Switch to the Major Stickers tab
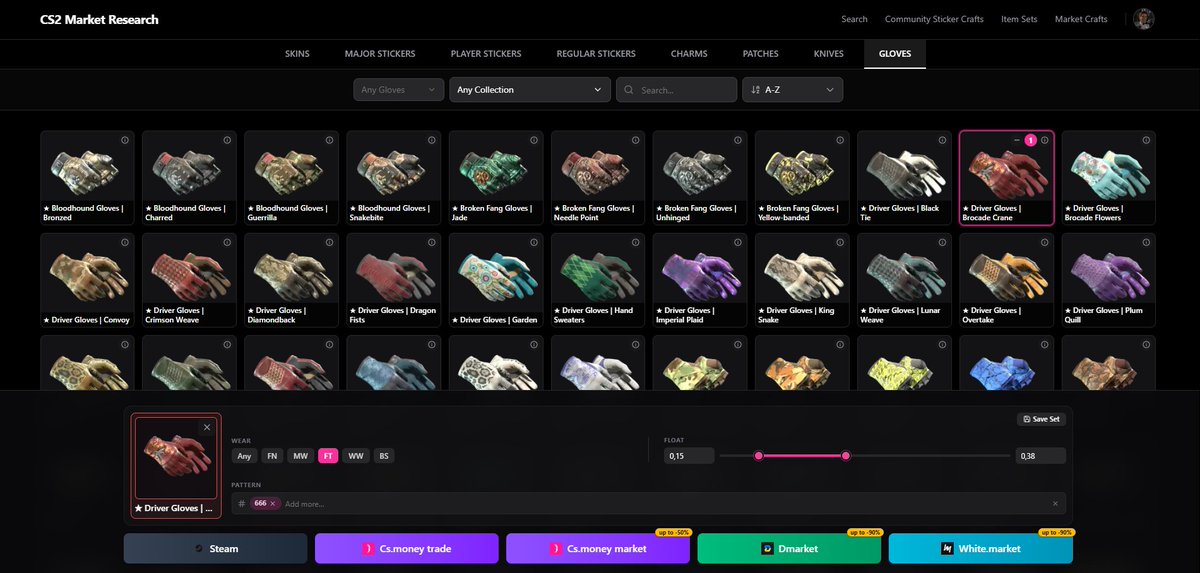Image resolution: width=1200 pixels, height=573 pixels. pyautogui.click(x=380, y=53)
